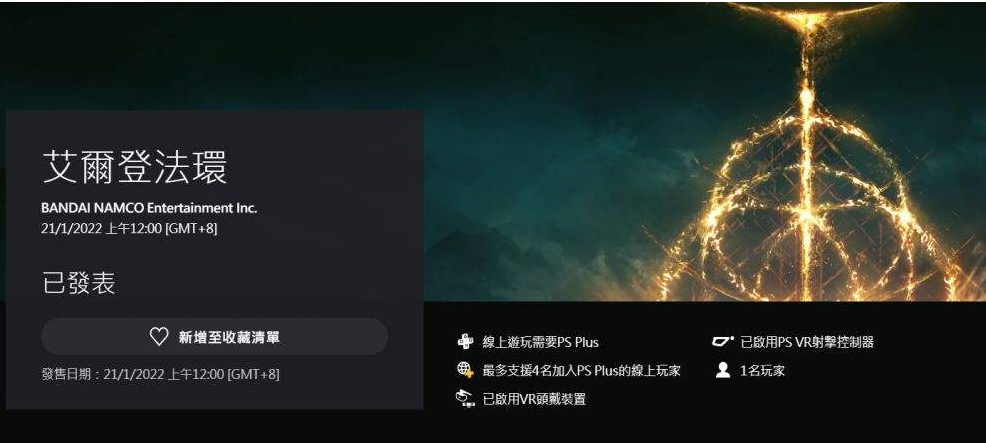Screen dimensions: 986x443
Task: Click the 新增至收藏清單 button
Action: point(214,337)
